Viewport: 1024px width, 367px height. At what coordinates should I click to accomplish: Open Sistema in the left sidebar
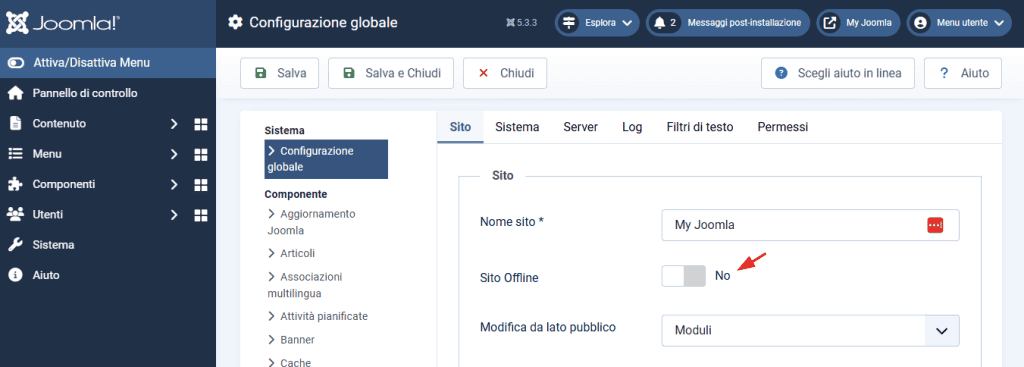click(54, 245)
